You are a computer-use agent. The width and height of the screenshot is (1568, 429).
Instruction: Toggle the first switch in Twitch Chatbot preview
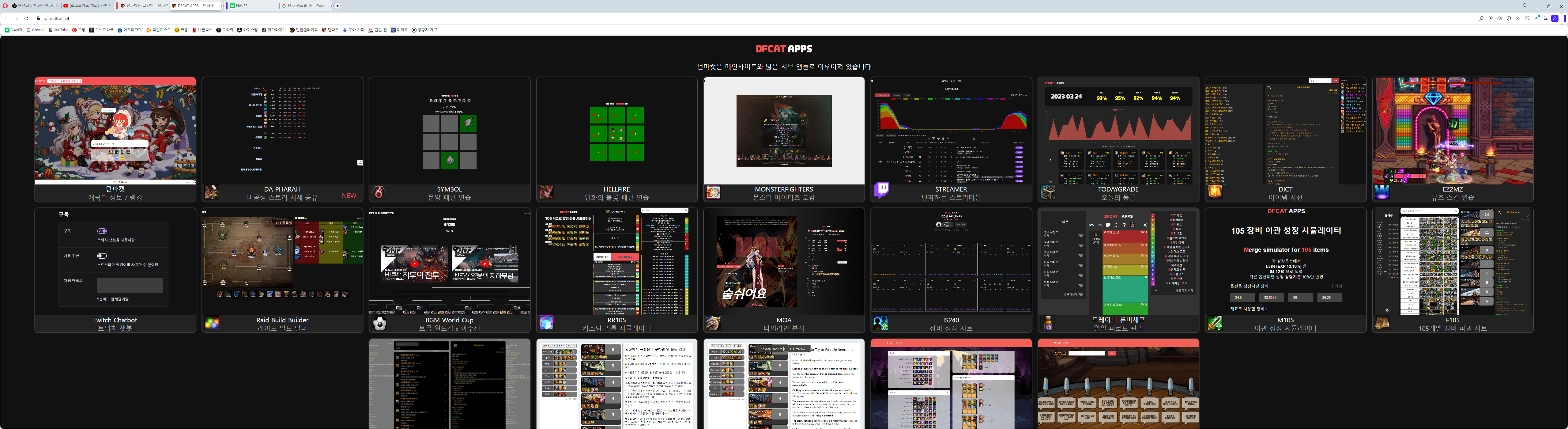[x=102, y=231]
